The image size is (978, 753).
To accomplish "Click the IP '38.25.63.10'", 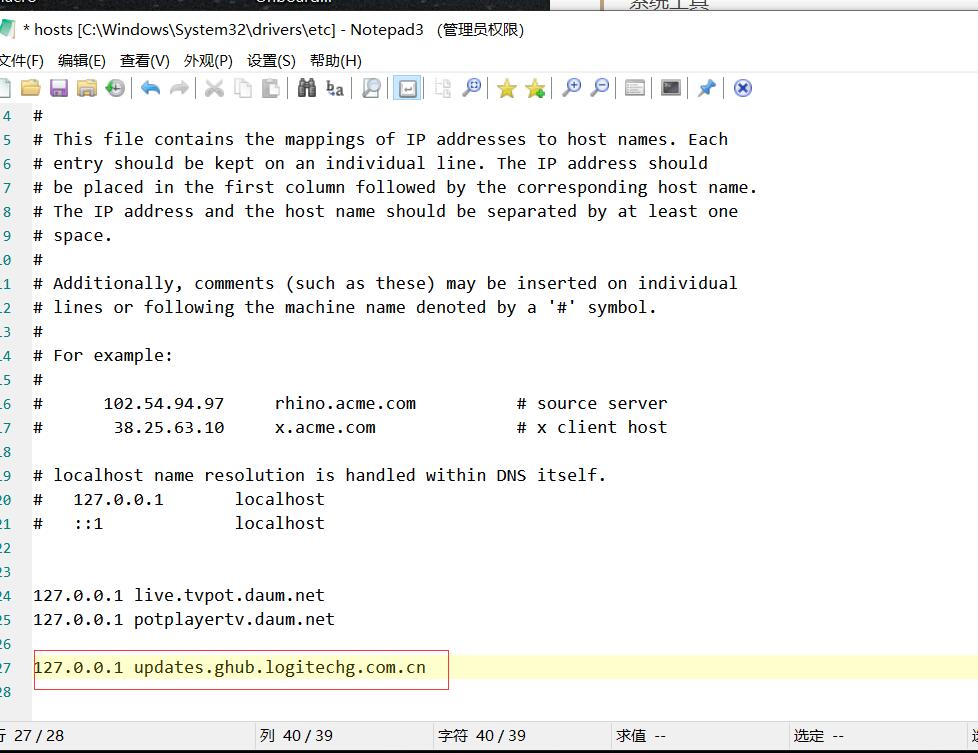I will point(169,427).
